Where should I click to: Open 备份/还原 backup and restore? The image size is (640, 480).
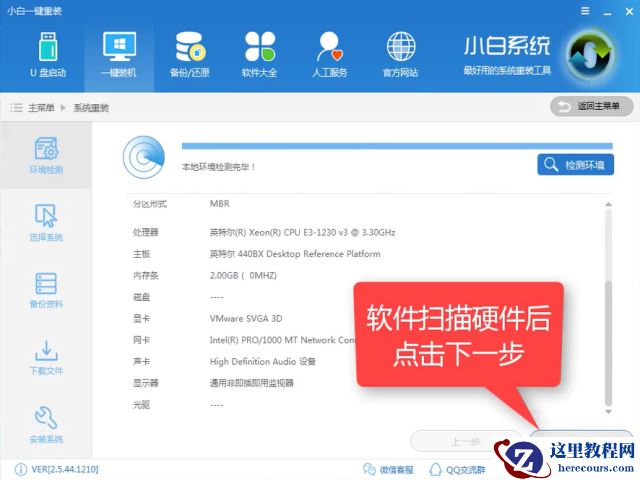pos(190,55)
